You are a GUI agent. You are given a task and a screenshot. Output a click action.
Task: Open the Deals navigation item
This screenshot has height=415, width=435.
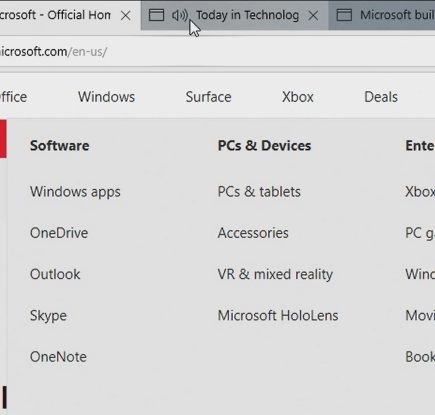[x=381, y=97]
